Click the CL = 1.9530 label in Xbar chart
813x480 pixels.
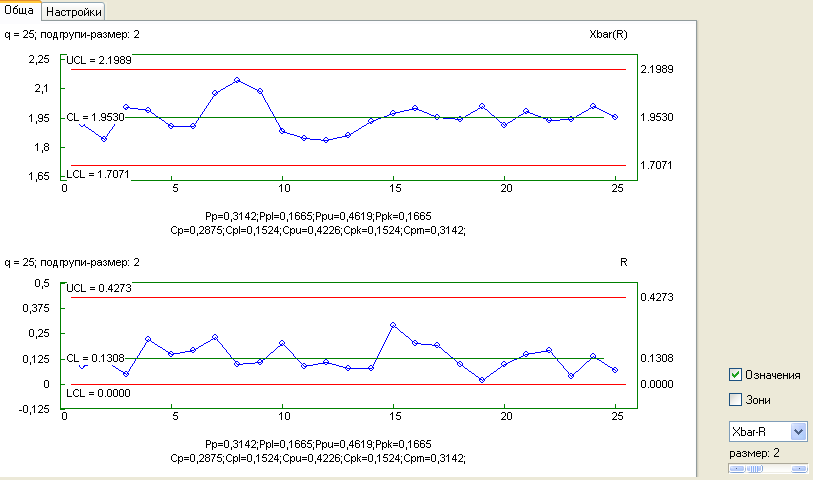point(94,117)
